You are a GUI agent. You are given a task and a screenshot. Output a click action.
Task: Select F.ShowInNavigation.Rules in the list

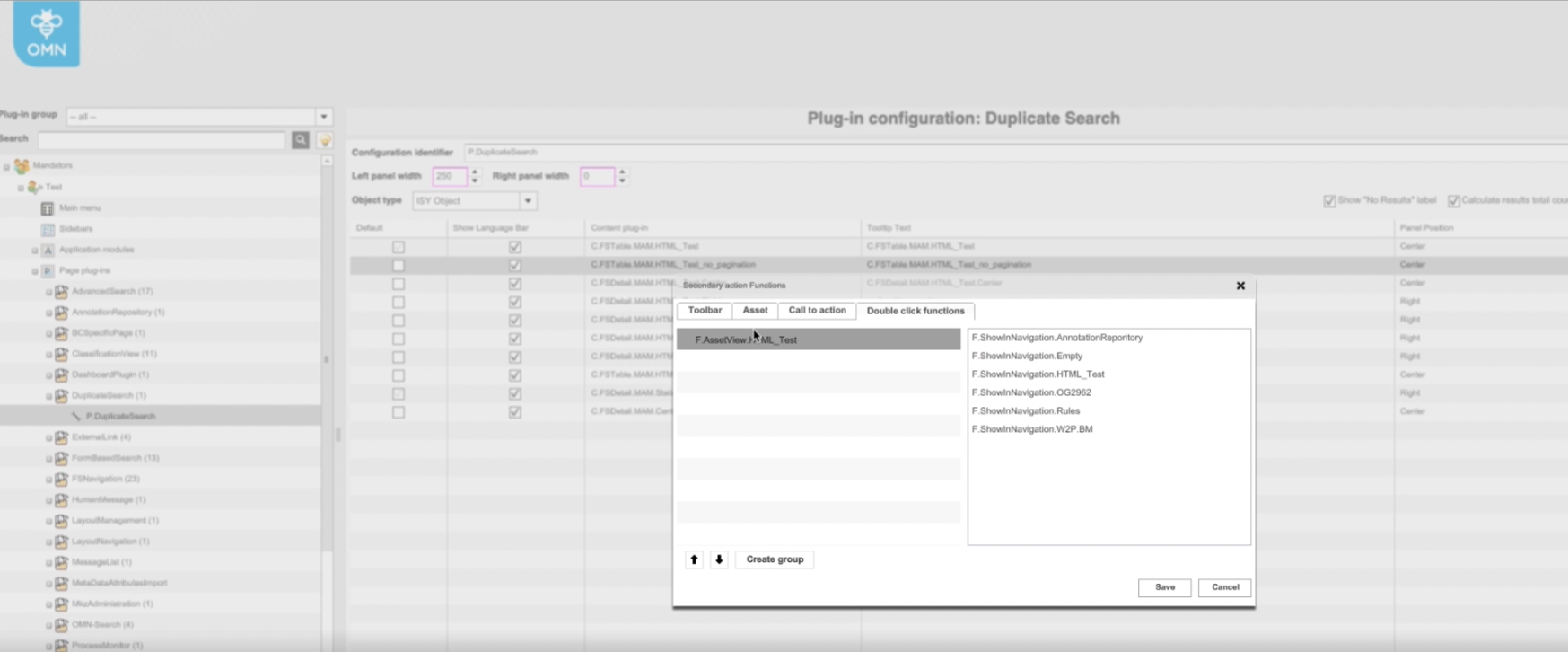click(1025, 411)
